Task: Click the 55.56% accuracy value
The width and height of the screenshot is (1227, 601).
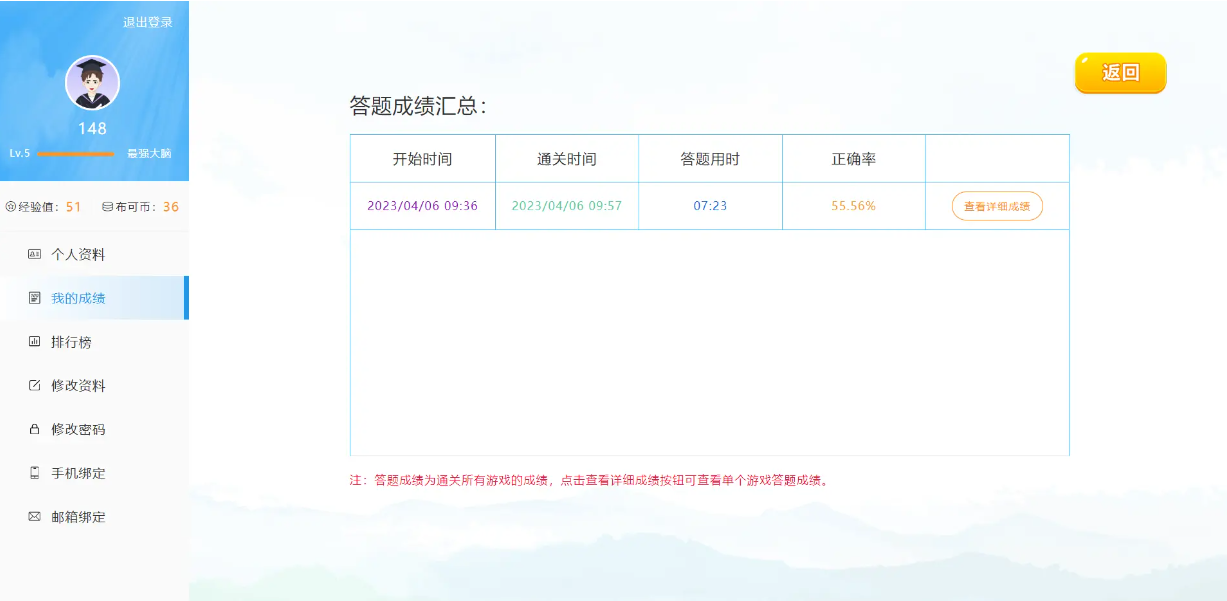Action: click(853, 206)
